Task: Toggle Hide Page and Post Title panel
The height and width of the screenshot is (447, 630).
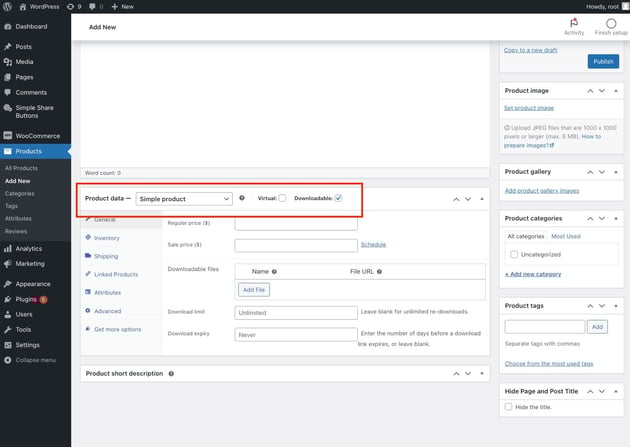Action: click(616, 391)
